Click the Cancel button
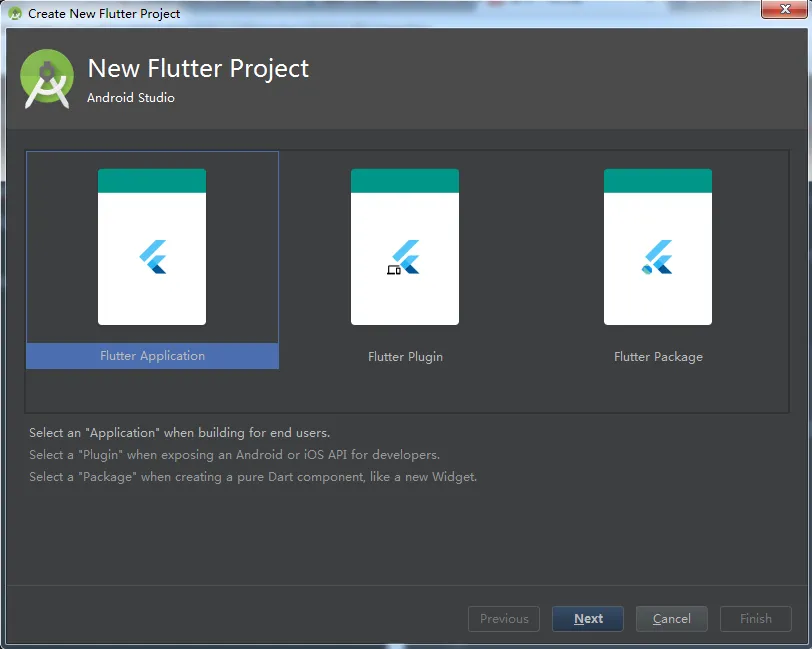 click(x=672, y=618)
